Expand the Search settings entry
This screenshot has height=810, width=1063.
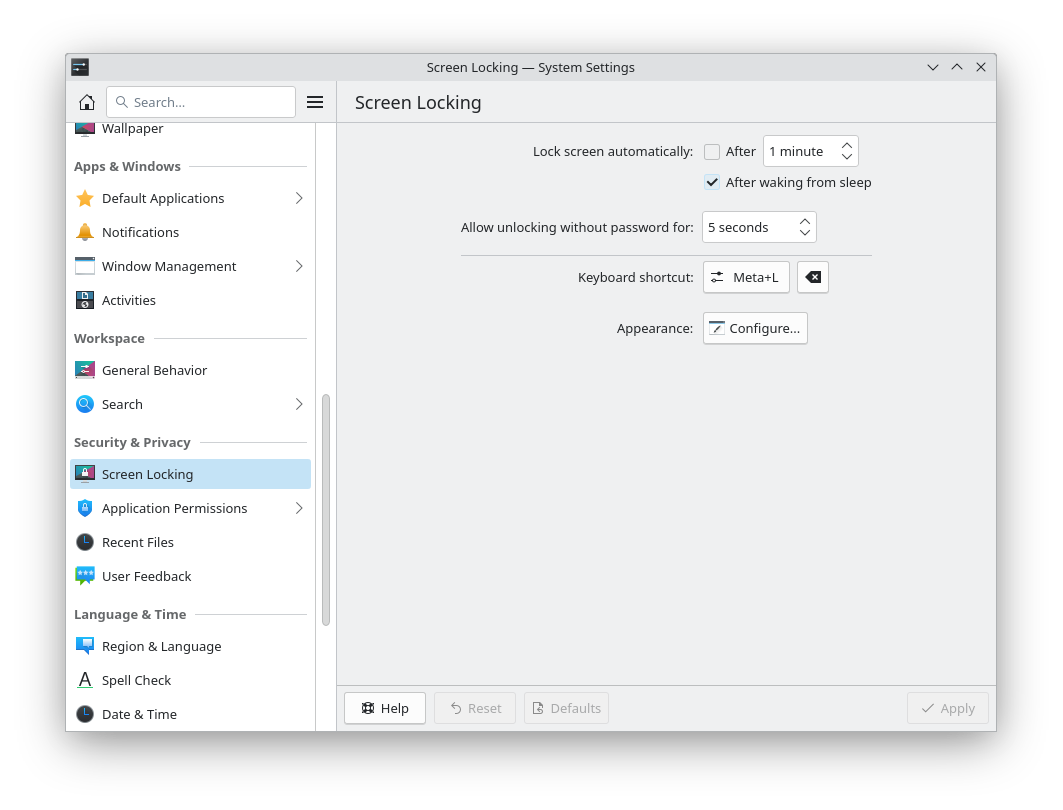click(298, 404)
